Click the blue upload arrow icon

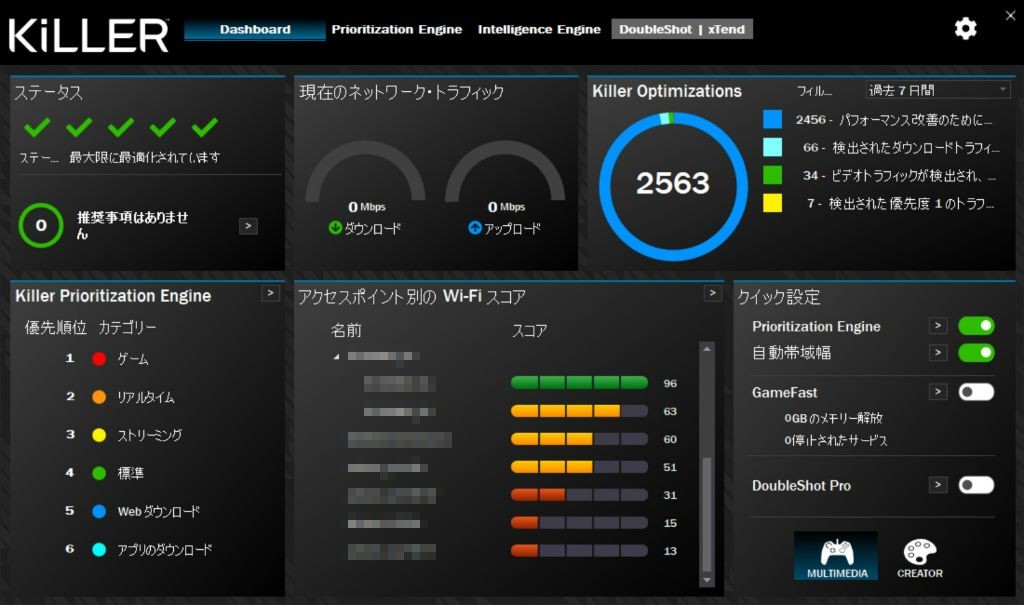tap(475, 228)
